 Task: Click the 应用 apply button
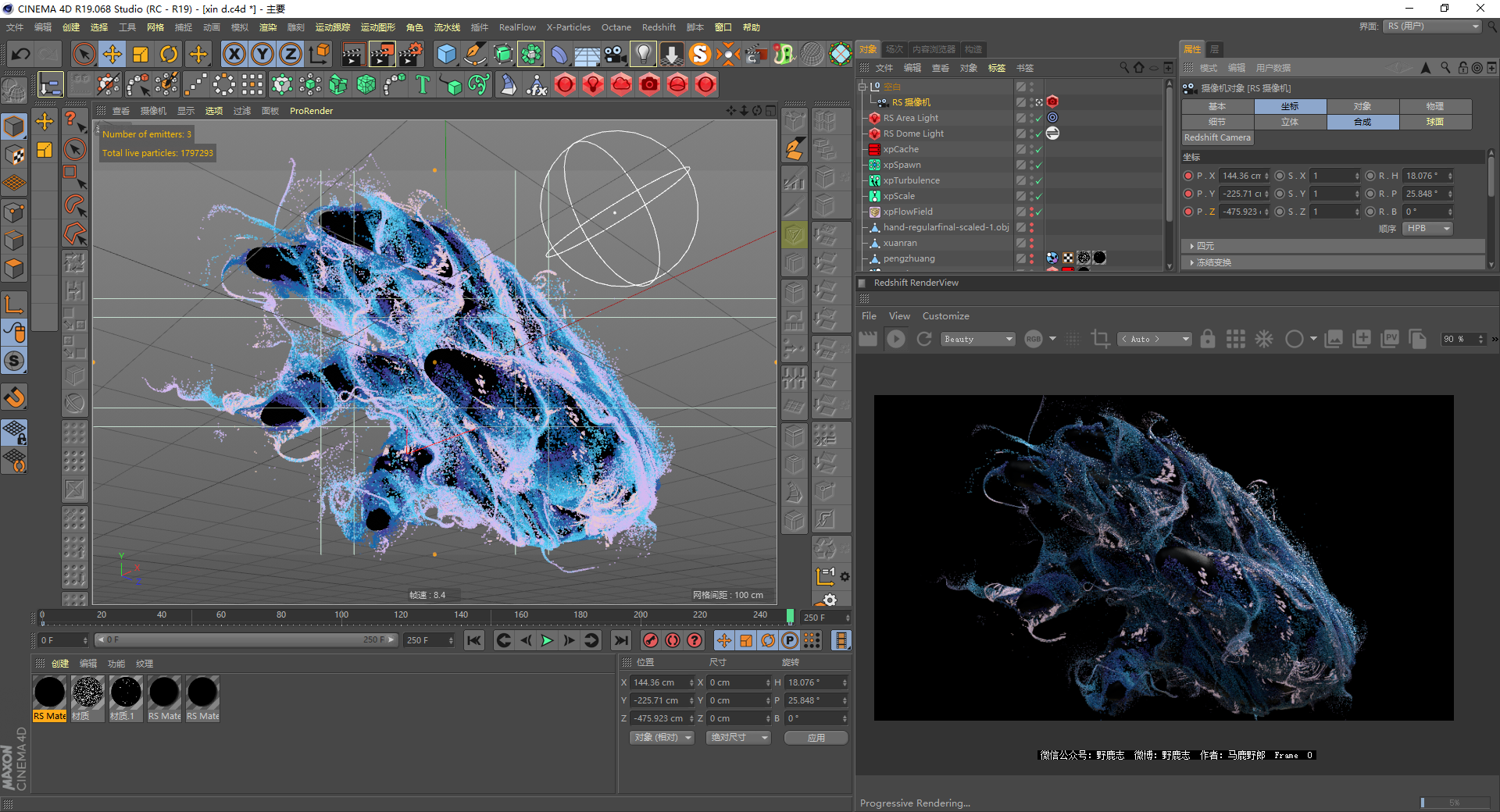pos(816,738)
